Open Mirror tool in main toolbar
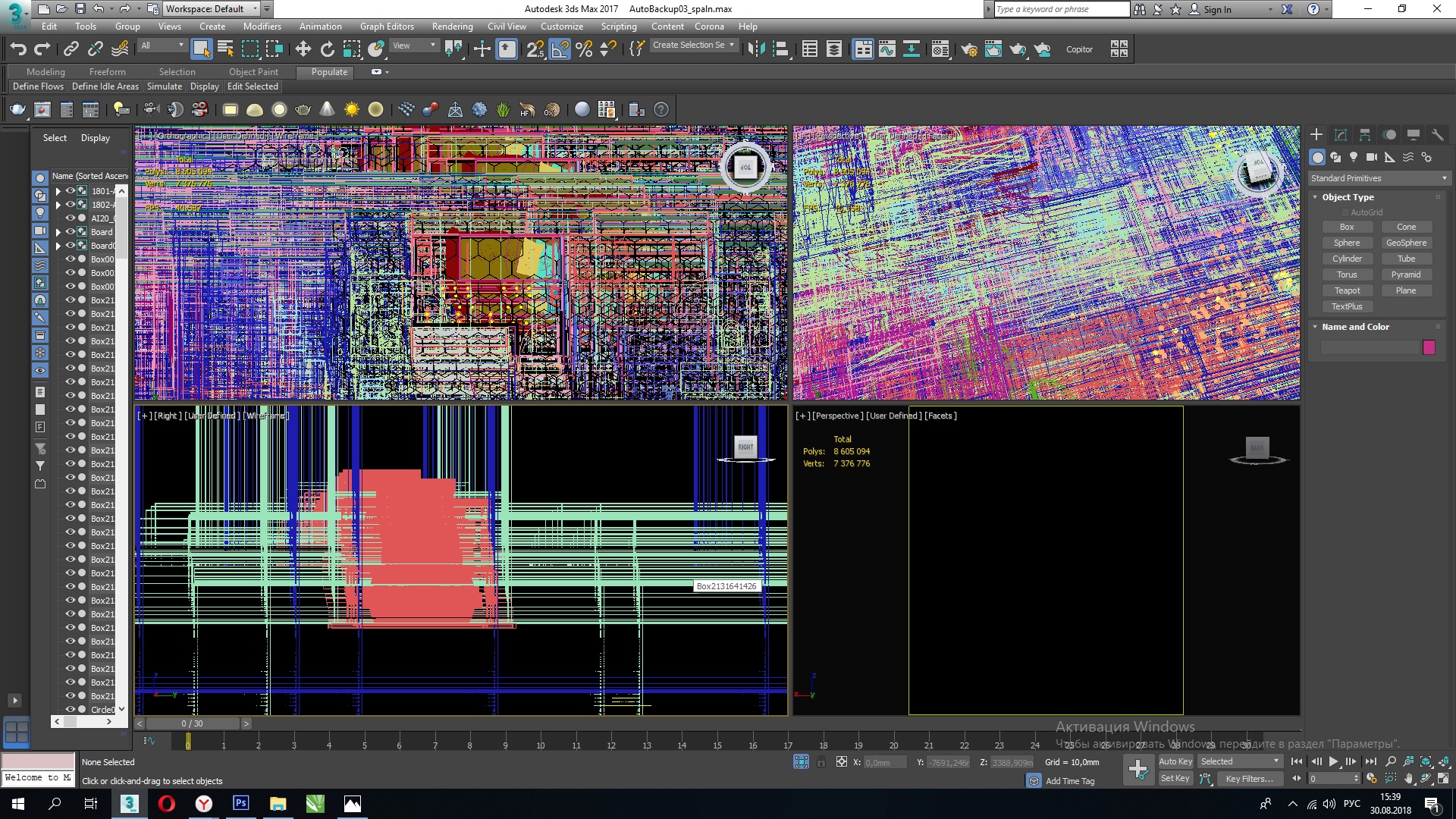Image resolution: width=1456 pixels, height=819 pixels. (755, 49)
